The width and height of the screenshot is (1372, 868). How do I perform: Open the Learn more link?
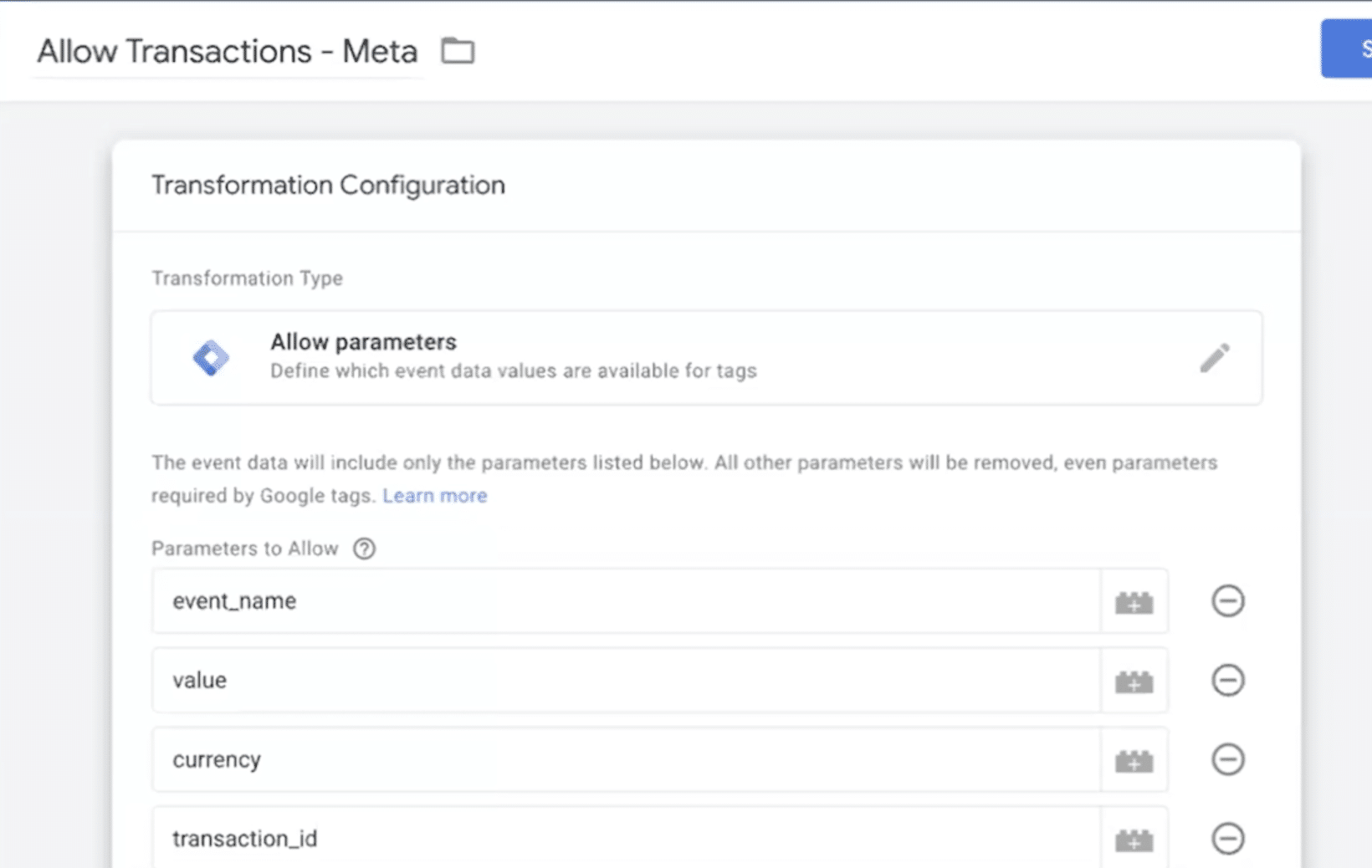pos(434,495)
